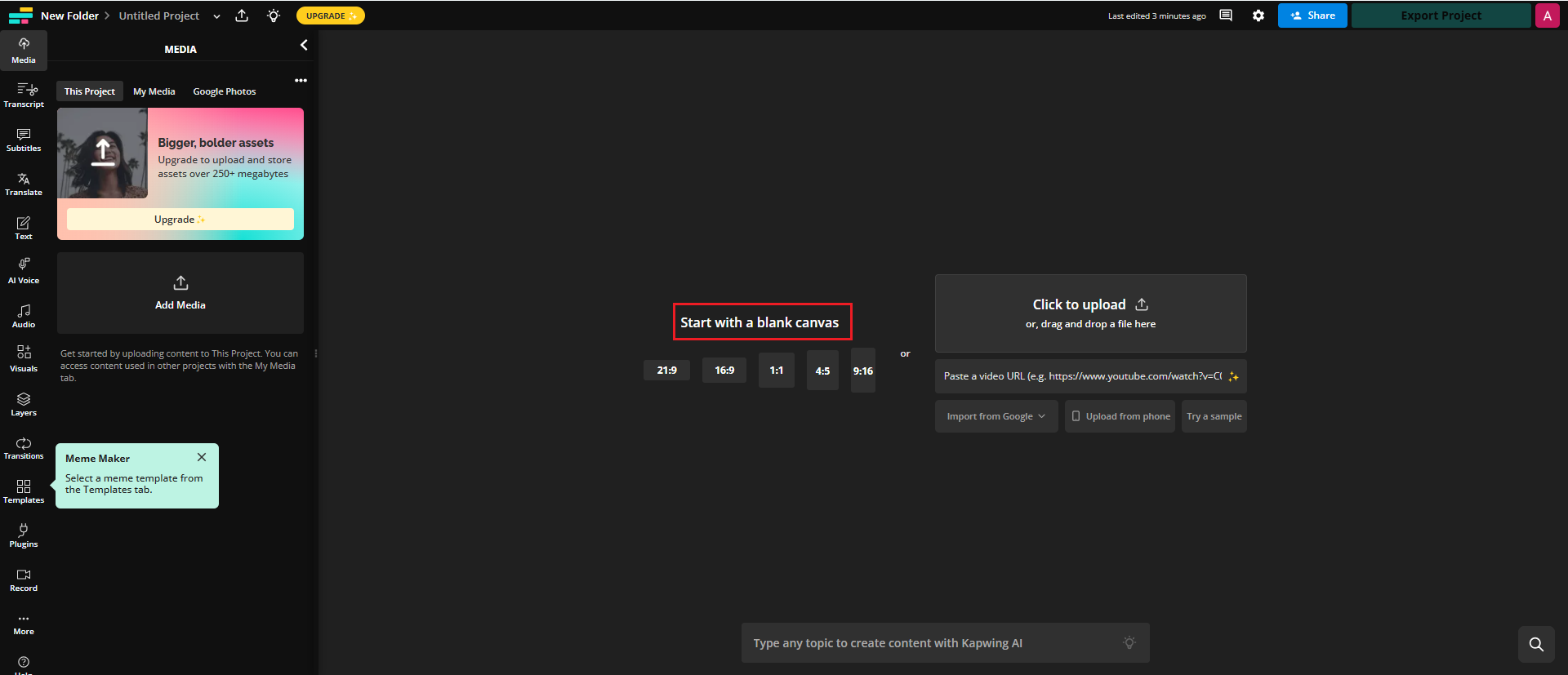This screenshot has width=1568, height=675.
Task: Switch to the This Project tab
Action: tap(90, 91)
